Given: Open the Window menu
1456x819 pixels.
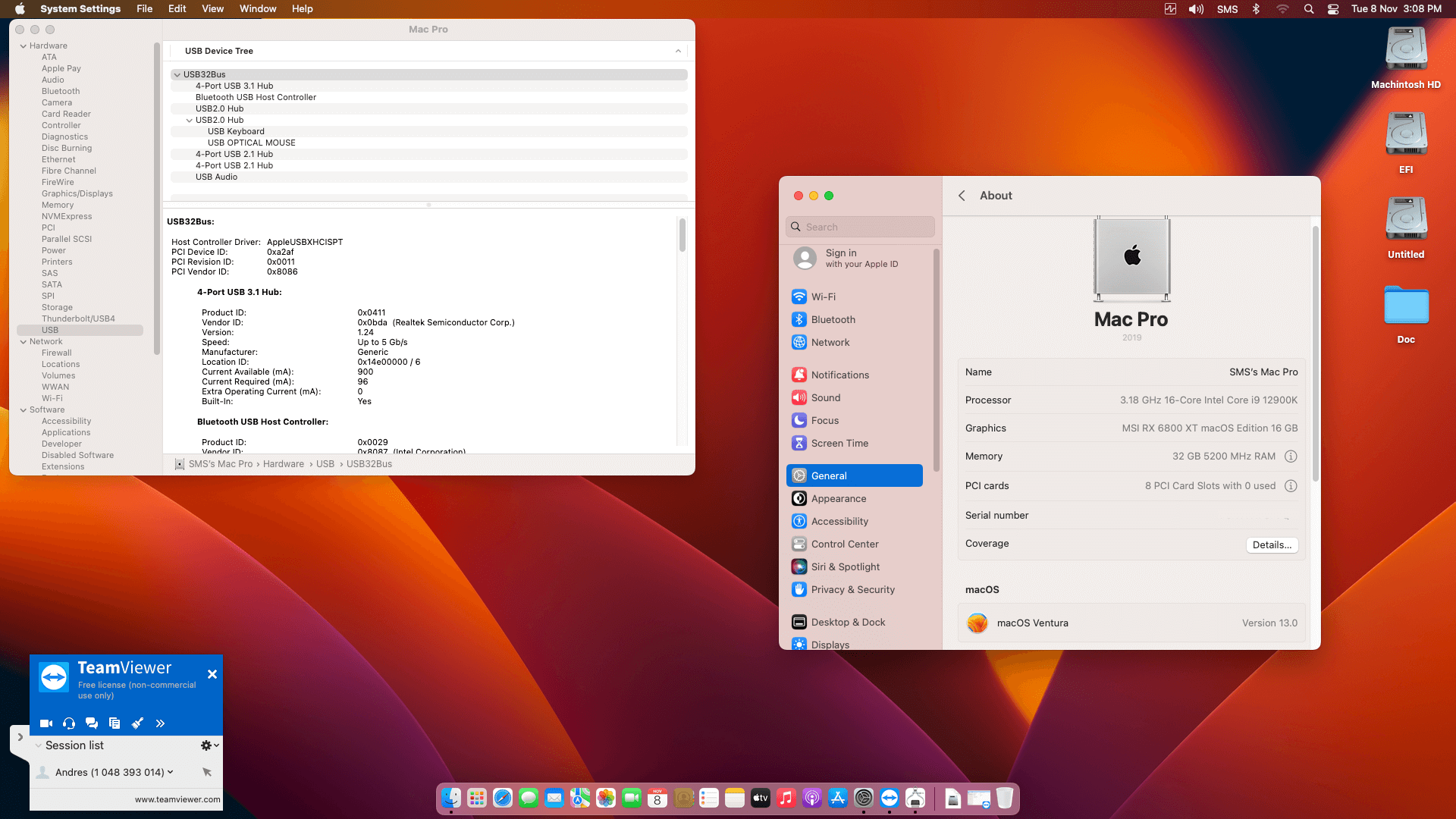Looking at the screenshot, I should 258,9.
